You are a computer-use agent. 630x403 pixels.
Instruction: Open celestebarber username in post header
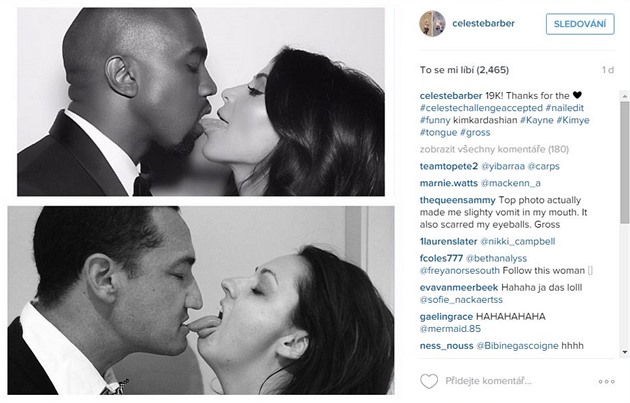pyautogui.click(x=483, y=23)
